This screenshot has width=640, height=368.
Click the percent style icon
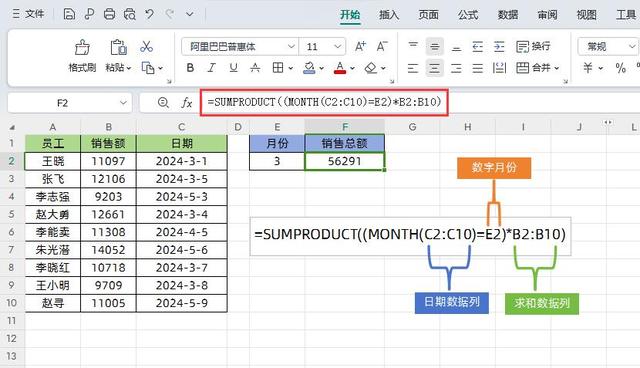pyautogui.click(x=620, y=68)
